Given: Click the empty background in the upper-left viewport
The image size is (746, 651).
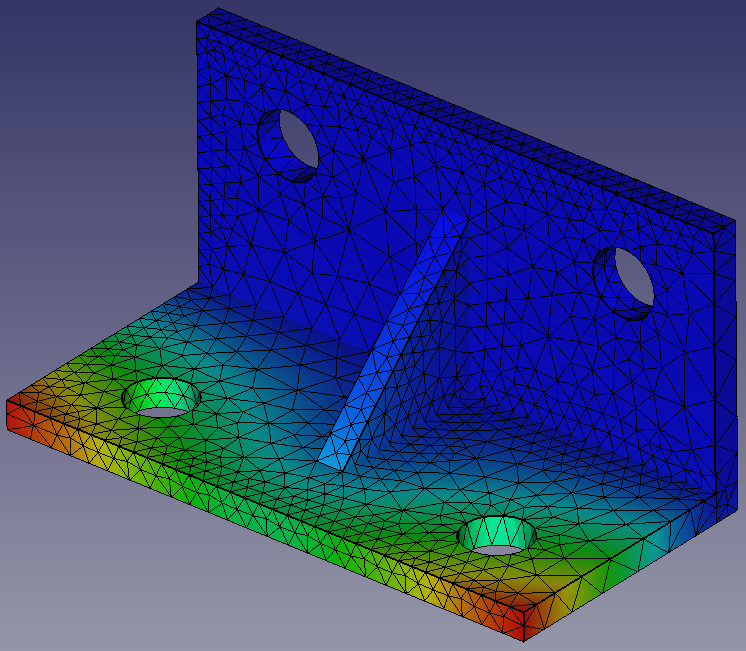Looking at the screenshot, I should click(80, 100).
